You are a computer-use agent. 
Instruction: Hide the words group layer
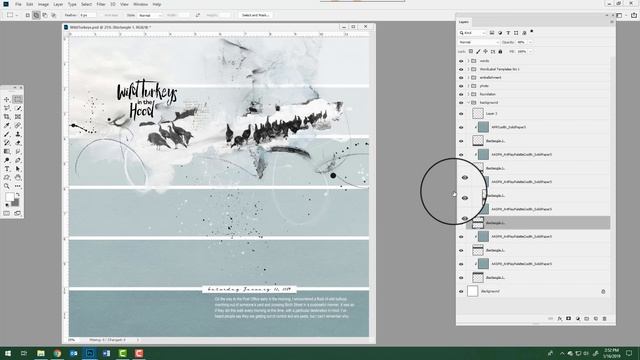click(461, 61)
